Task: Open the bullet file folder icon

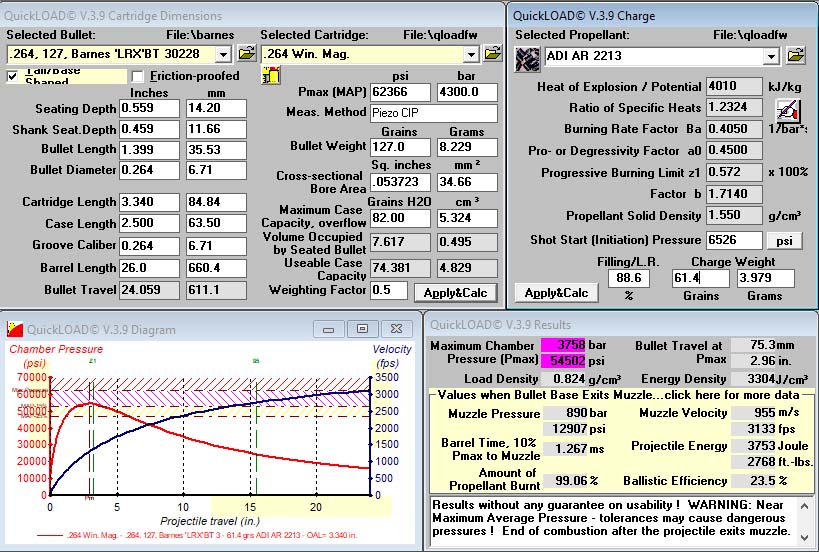Action: click(x=247, y=54)
